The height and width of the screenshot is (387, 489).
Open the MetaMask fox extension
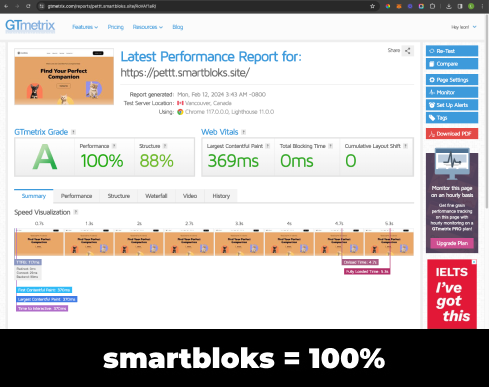399,6
